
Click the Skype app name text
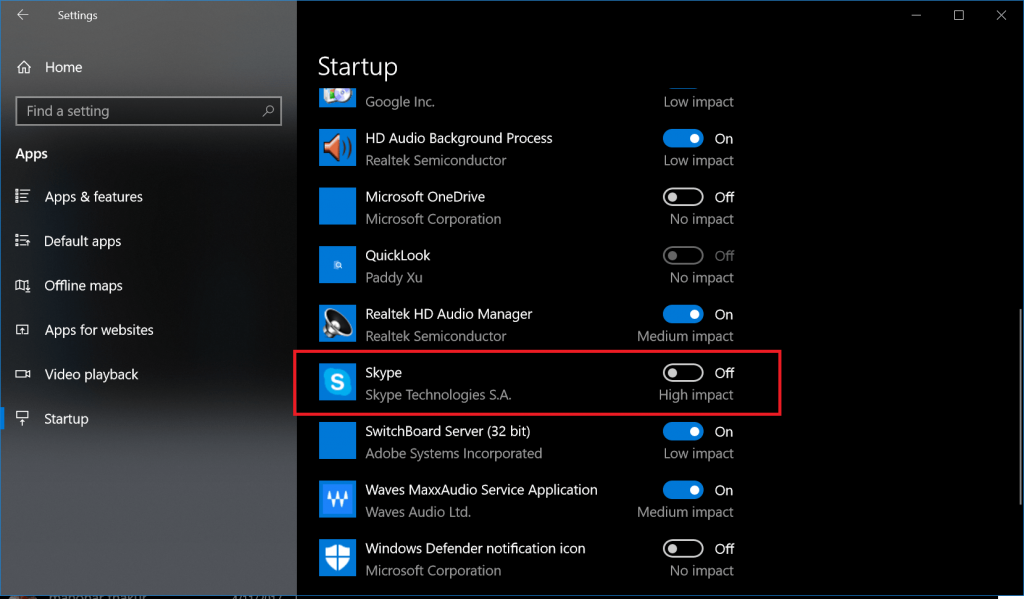tap(383, 373)
